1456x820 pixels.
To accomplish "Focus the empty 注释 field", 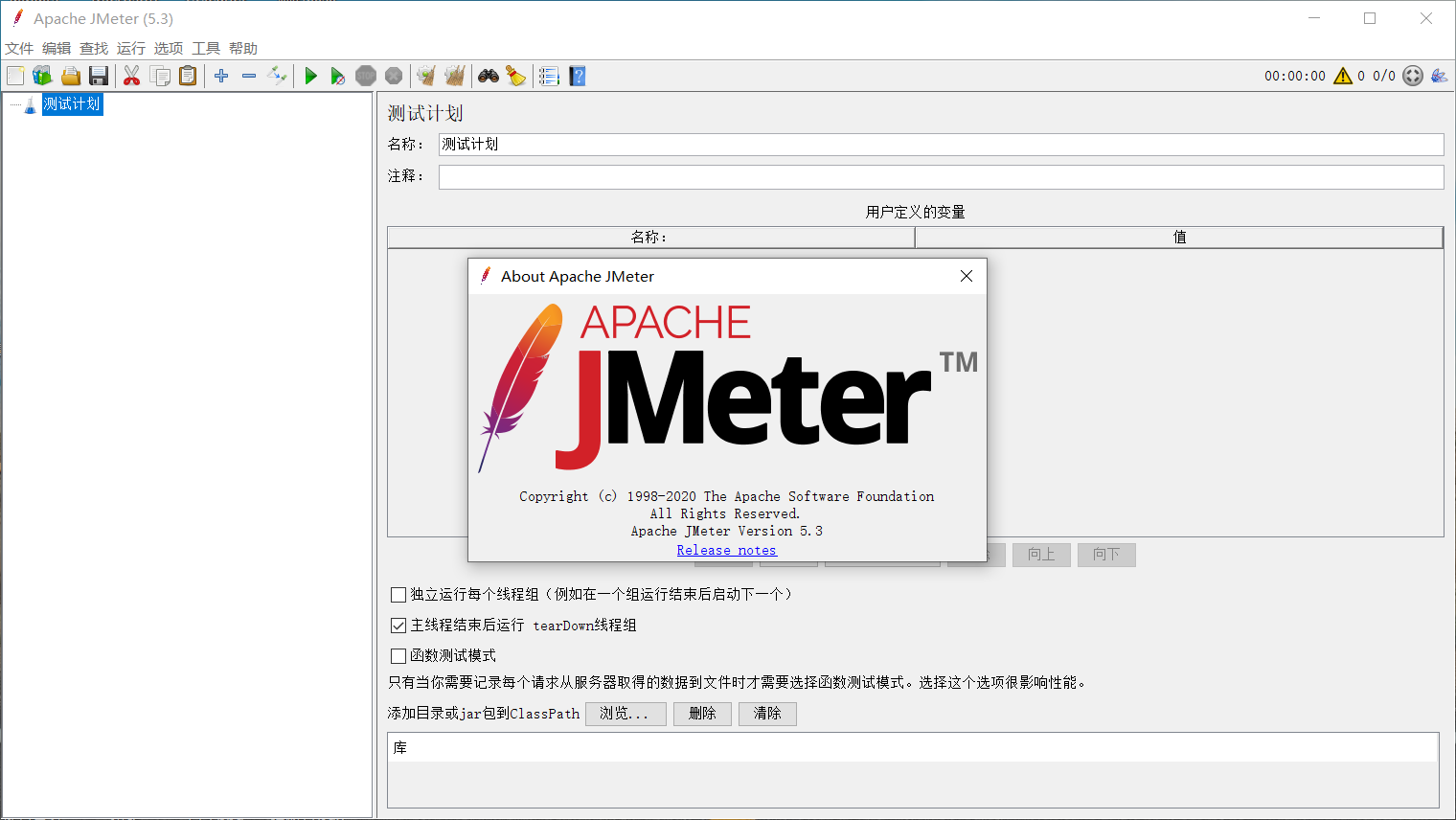I will click(x=941, y=177).
